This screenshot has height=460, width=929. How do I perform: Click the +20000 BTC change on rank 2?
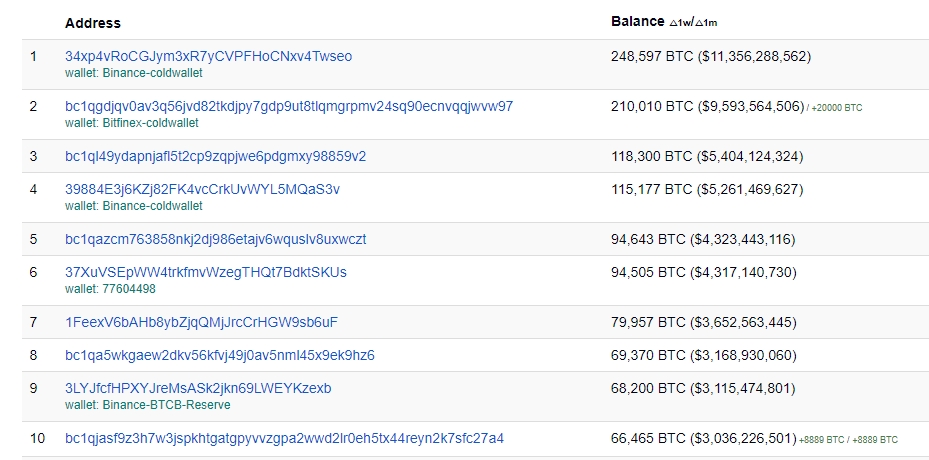(836, 107)
